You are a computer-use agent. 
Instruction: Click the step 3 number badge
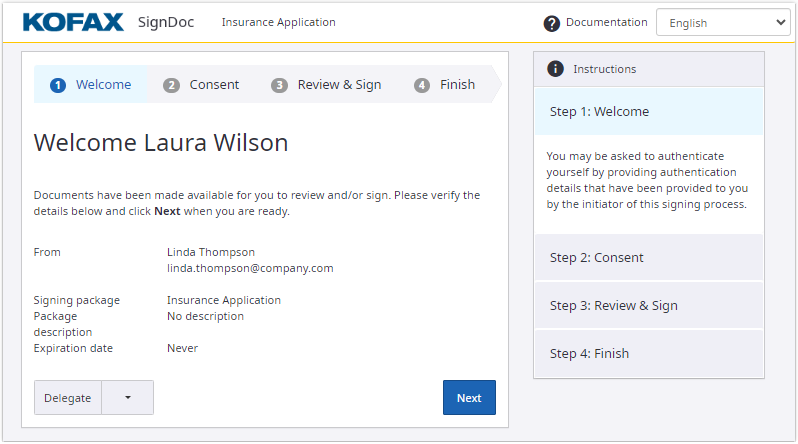coord(280,85)
